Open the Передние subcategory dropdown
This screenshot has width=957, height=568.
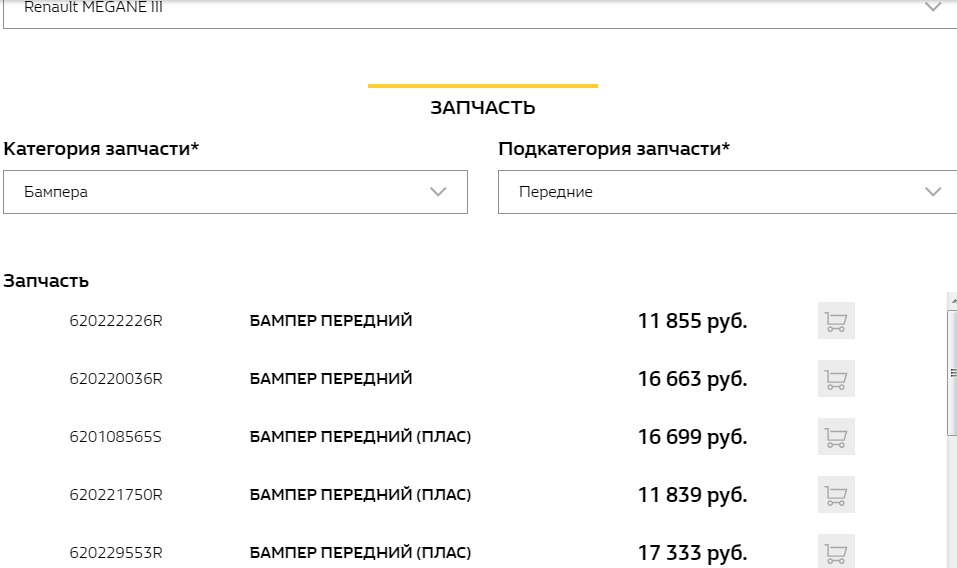728,192
